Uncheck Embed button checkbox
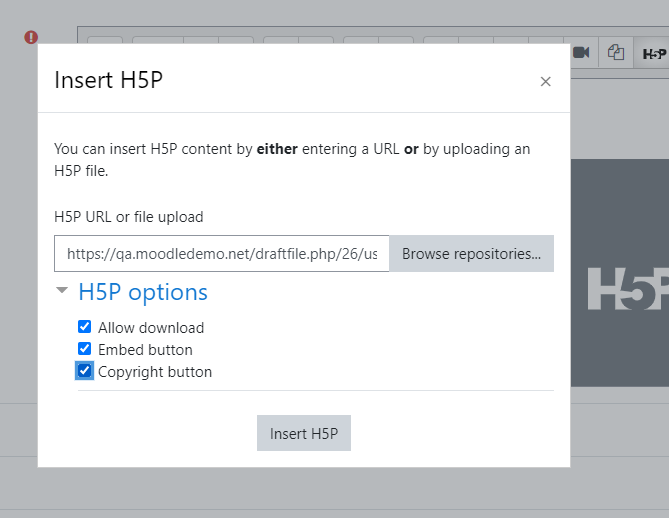Viewport: 669px width, 518px height. (x=84, y=349)
